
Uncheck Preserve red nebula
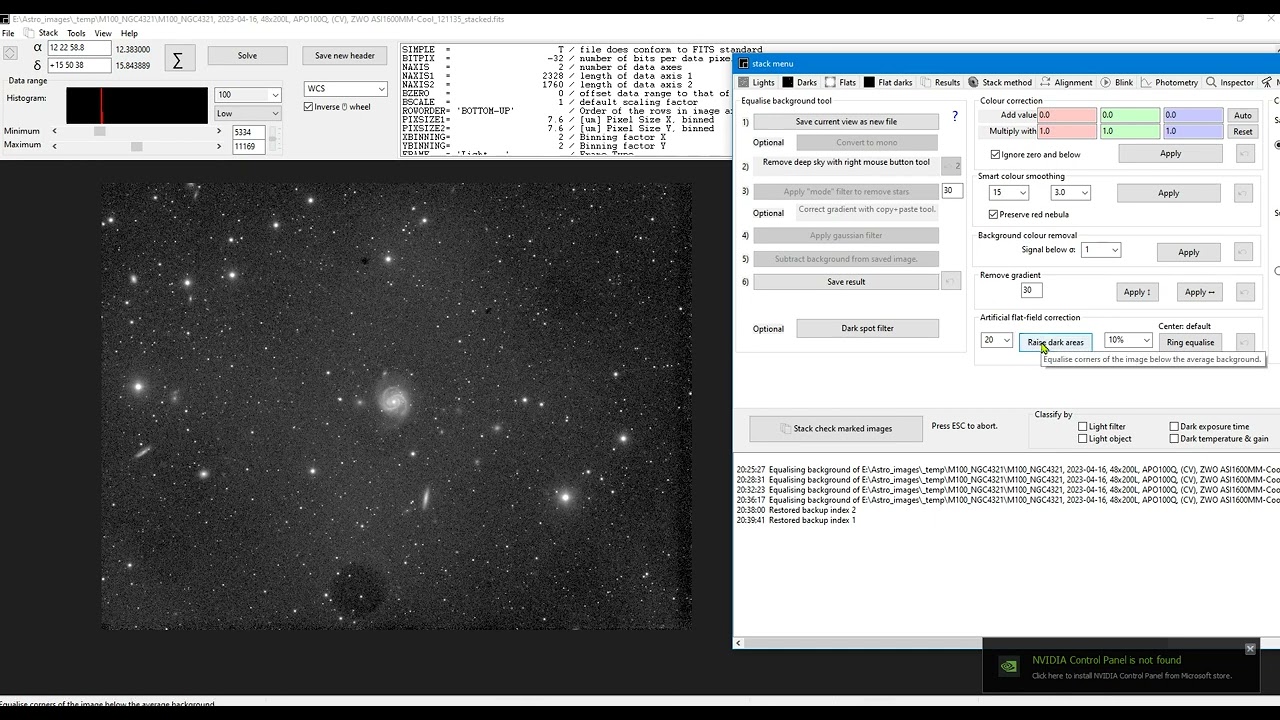[x=993, y=214]
